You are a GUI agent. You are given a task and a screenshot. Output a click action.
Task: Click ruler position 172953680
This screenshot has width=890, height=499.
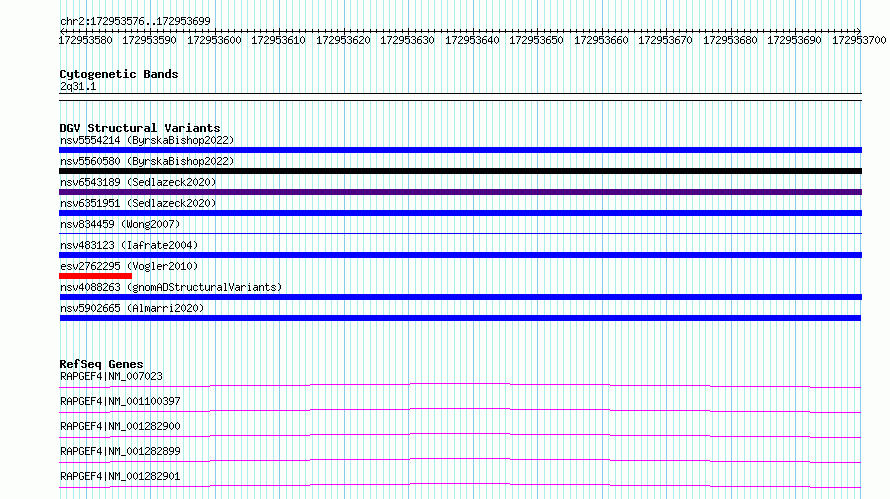(x=729, y=40)
